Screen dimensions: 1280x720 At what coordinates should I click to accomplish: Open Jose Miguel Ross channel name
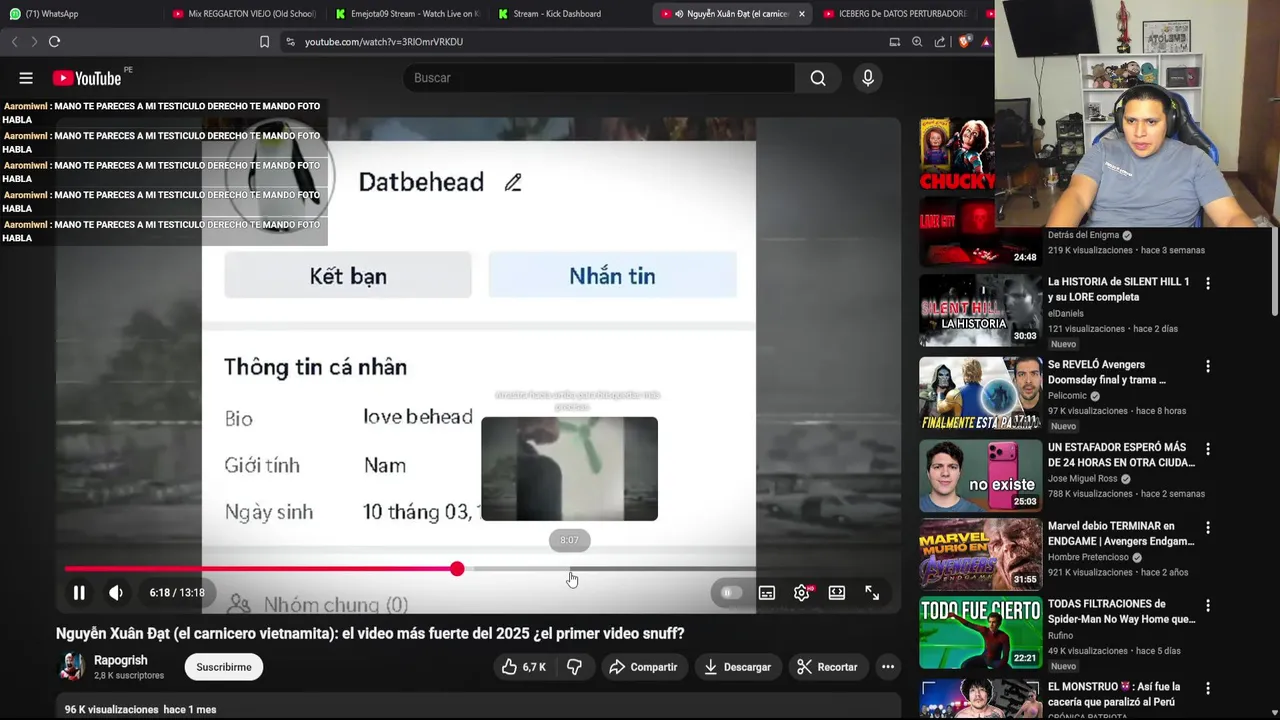pyautogui.click(x=1083, y=479)
